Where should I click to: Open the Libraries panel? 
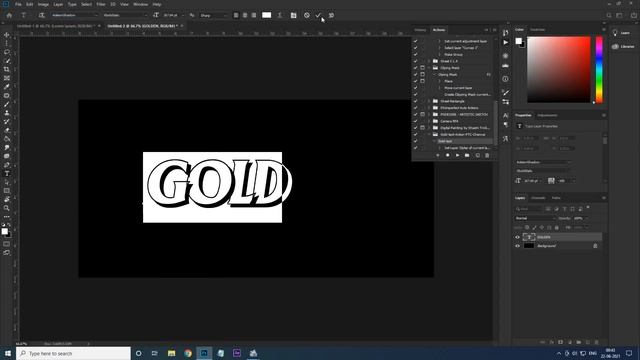pos(623,47)
